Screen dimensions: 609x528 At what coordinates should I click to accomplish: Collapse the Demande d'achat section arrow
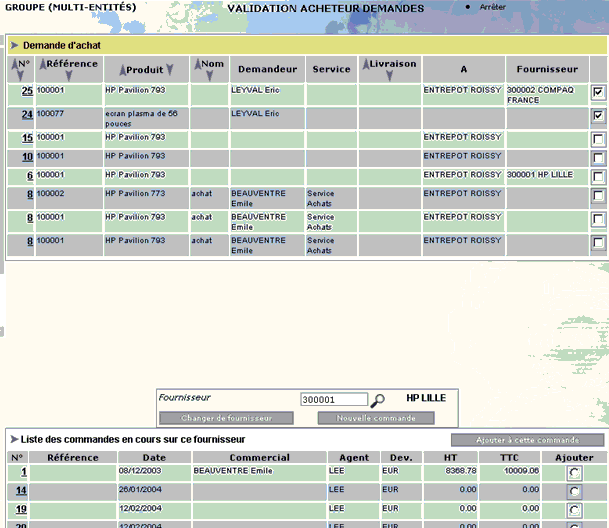point(14,45)
